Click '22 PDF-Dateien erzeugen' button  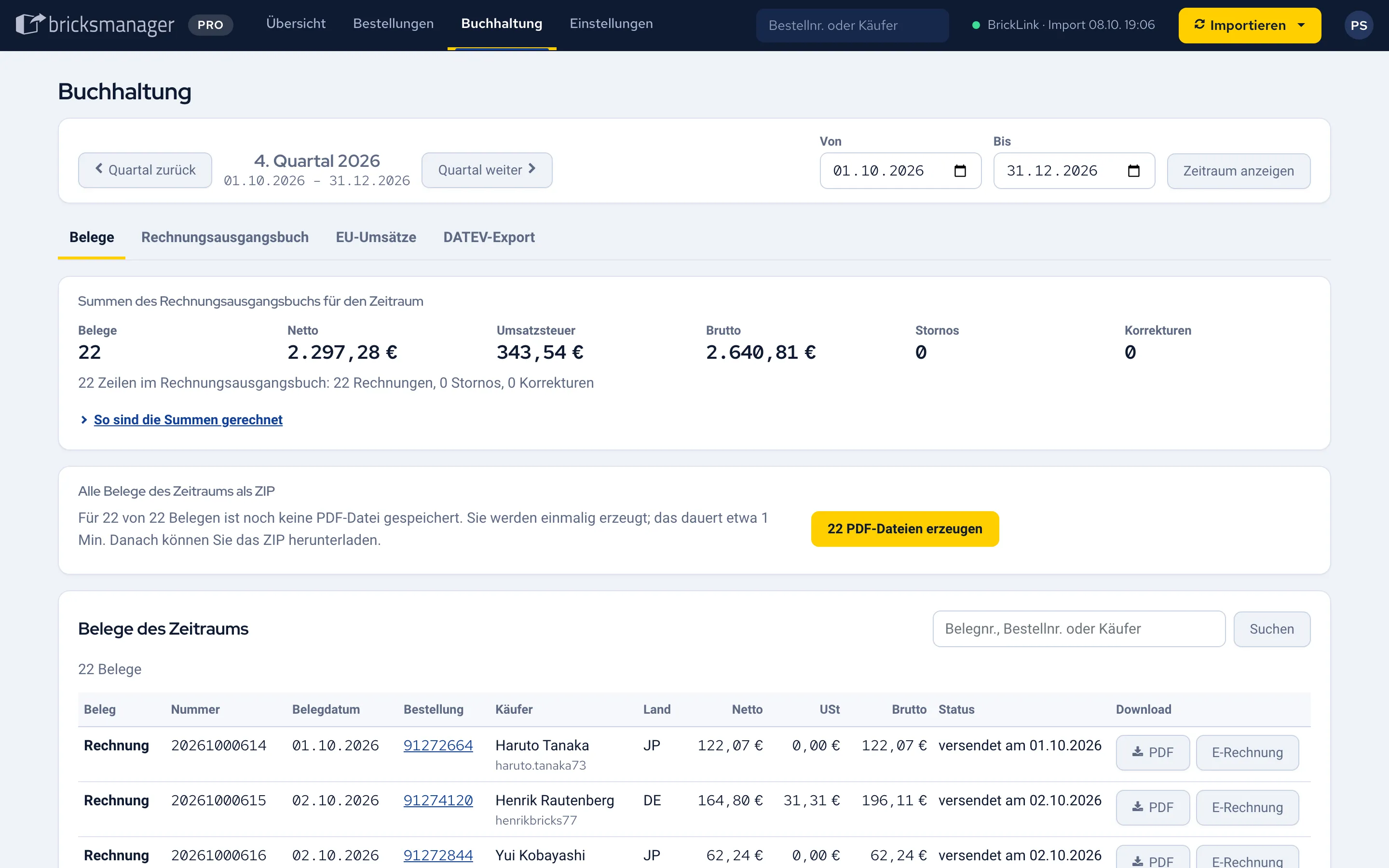point(905,529)
